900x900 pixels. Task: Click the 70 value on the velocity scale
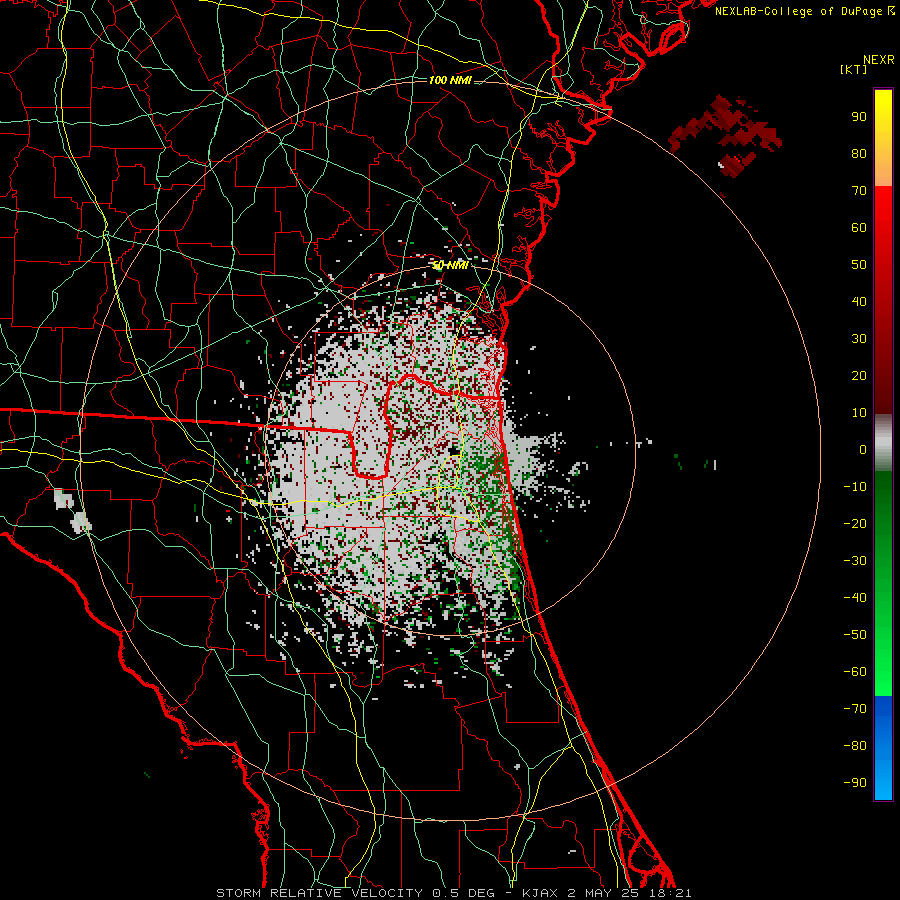point(859,191)
